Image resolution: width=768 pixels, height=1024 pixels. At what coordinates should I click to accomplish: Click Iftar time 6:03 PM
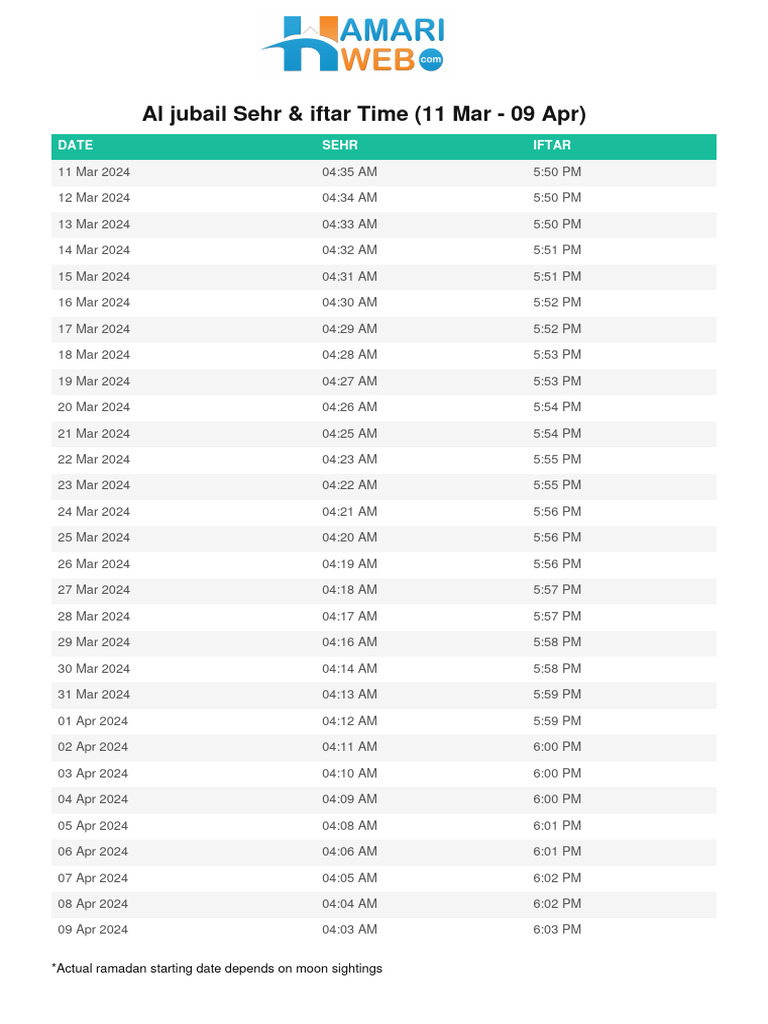click(557, 930)
